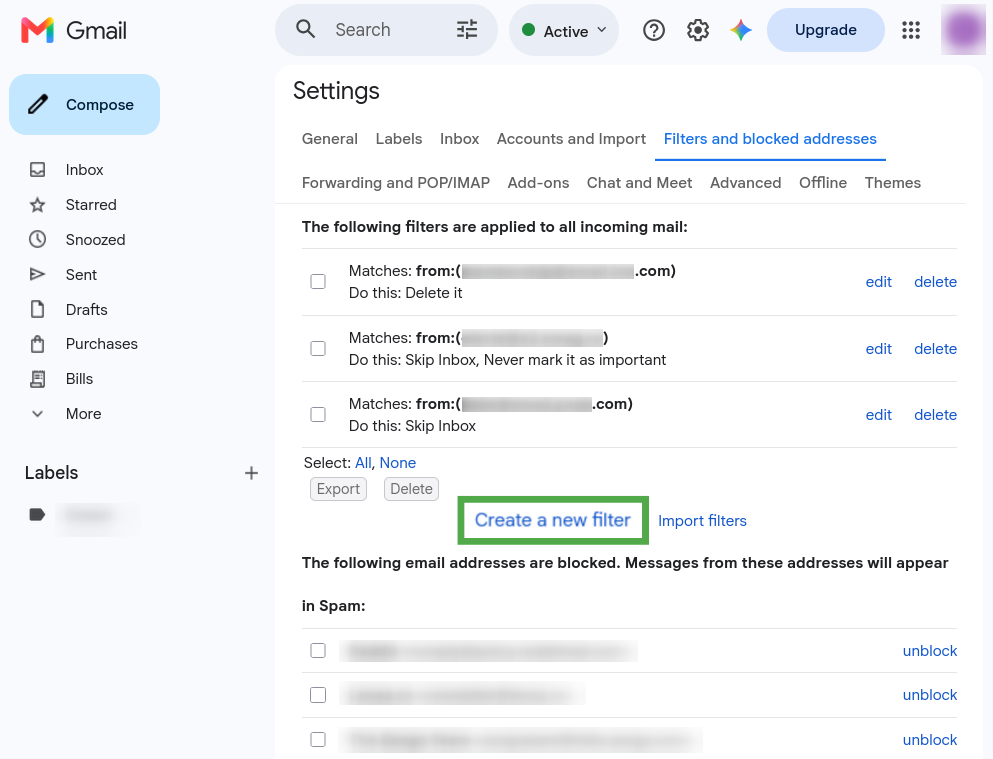The height and width of the screenshot is (759, 993).
Task: Click the Bills receipt icon
Action: pos(37,379)
